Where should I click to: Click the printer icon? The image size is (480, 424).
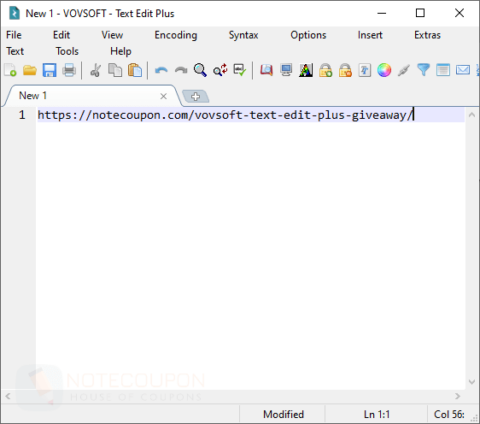[69, 70]
